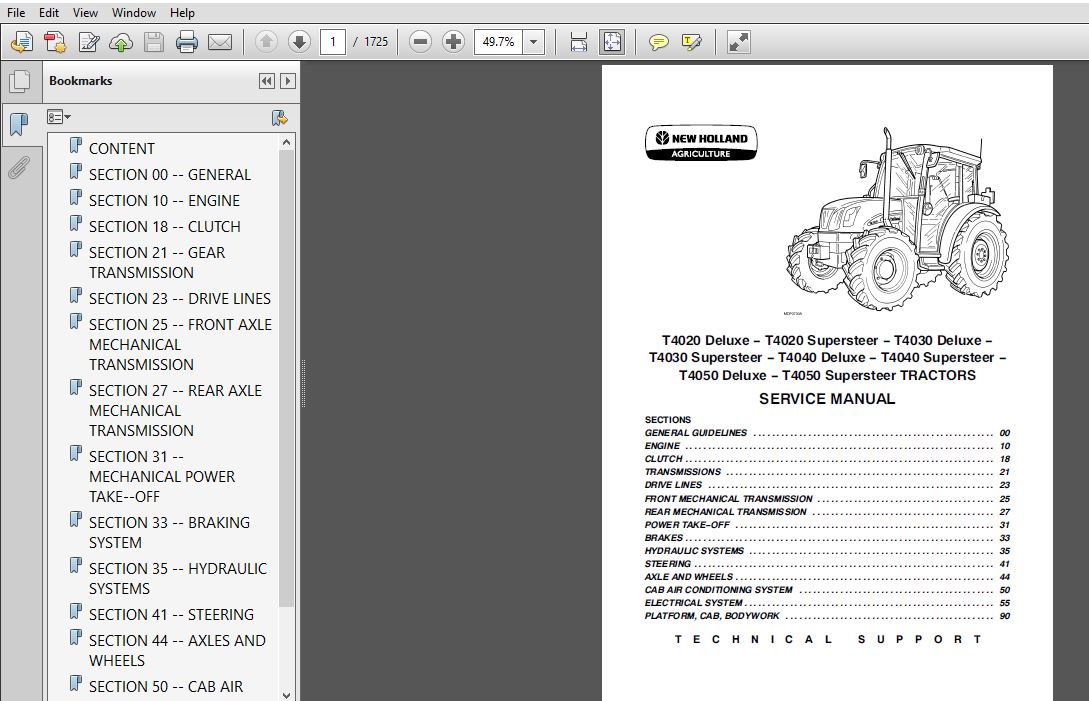Go to previous page arrow
The height and width of the screenshot is (701, 1089).
266,42
